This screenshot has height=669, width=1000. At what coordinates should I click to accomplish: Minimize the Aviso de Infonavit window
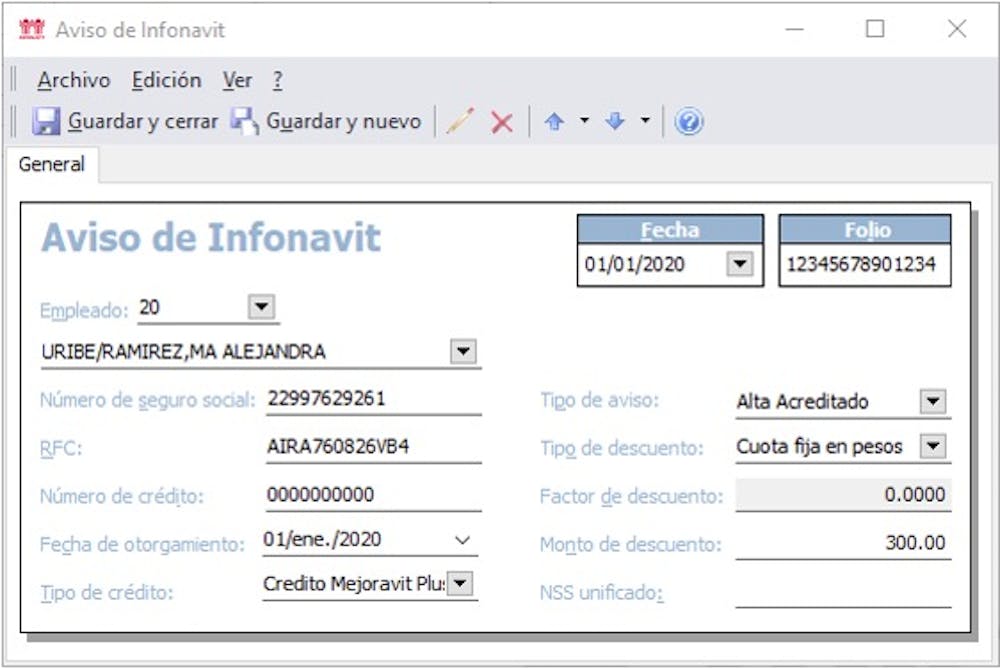coord(794,29)
